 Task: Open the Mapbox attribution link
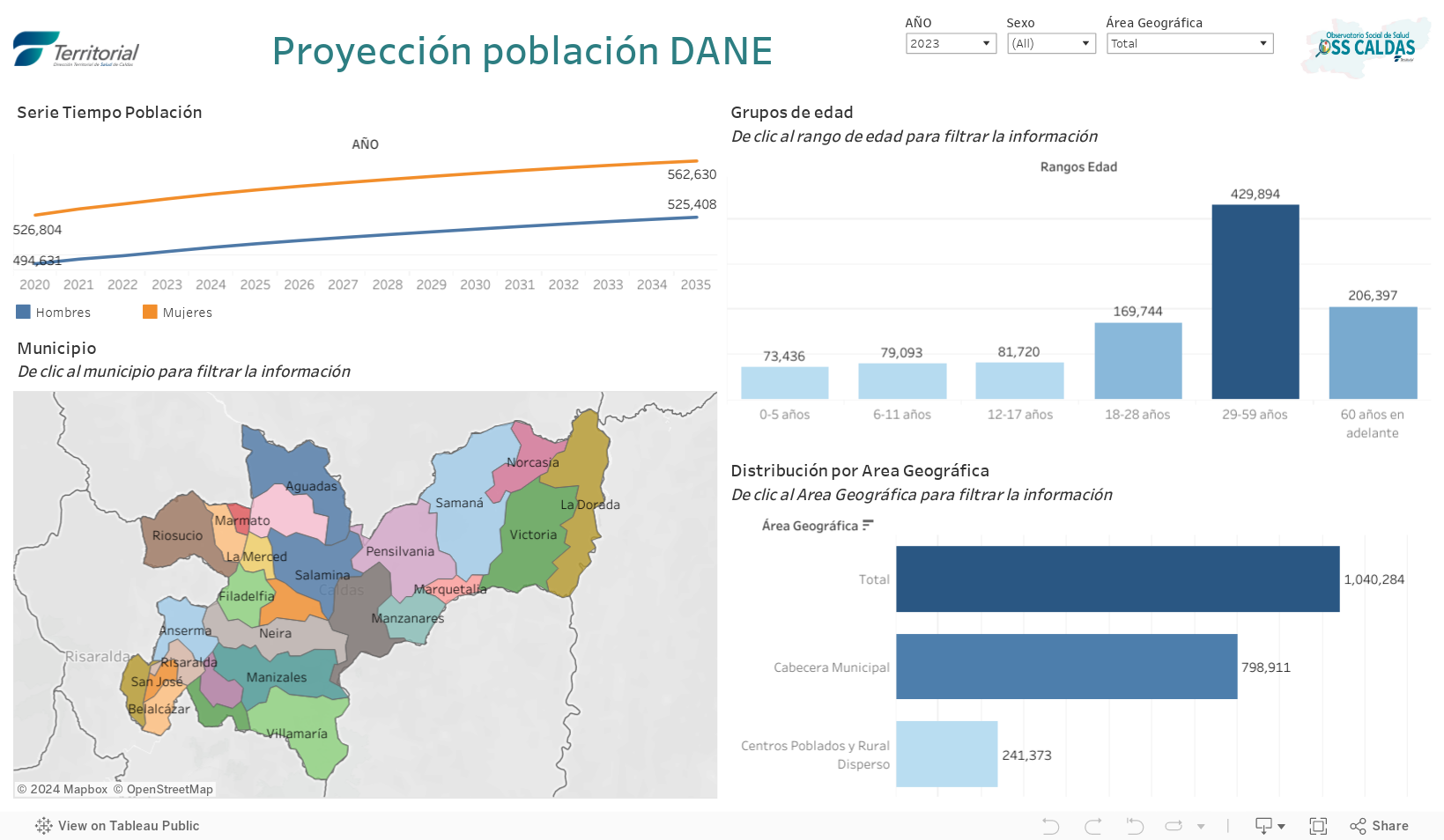coord(62,789)
